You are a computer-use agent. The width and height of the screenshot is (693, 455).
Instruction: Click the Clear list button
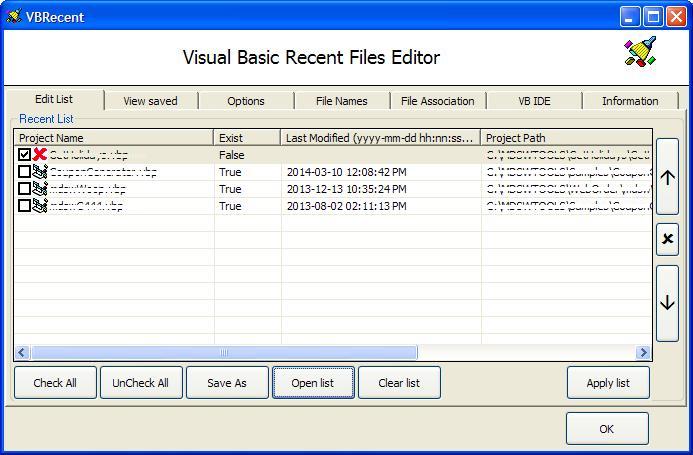399,382
